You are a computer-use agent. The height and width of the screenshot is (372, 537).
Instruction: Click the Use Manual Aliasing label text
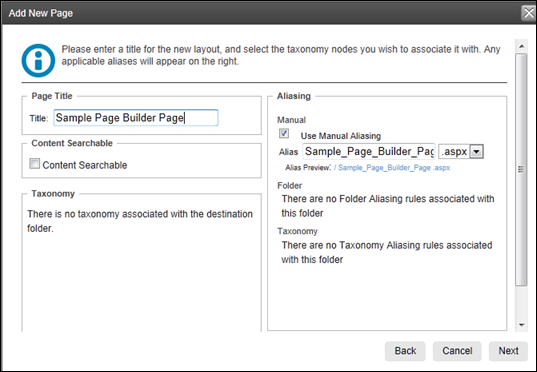click(341, 136)
